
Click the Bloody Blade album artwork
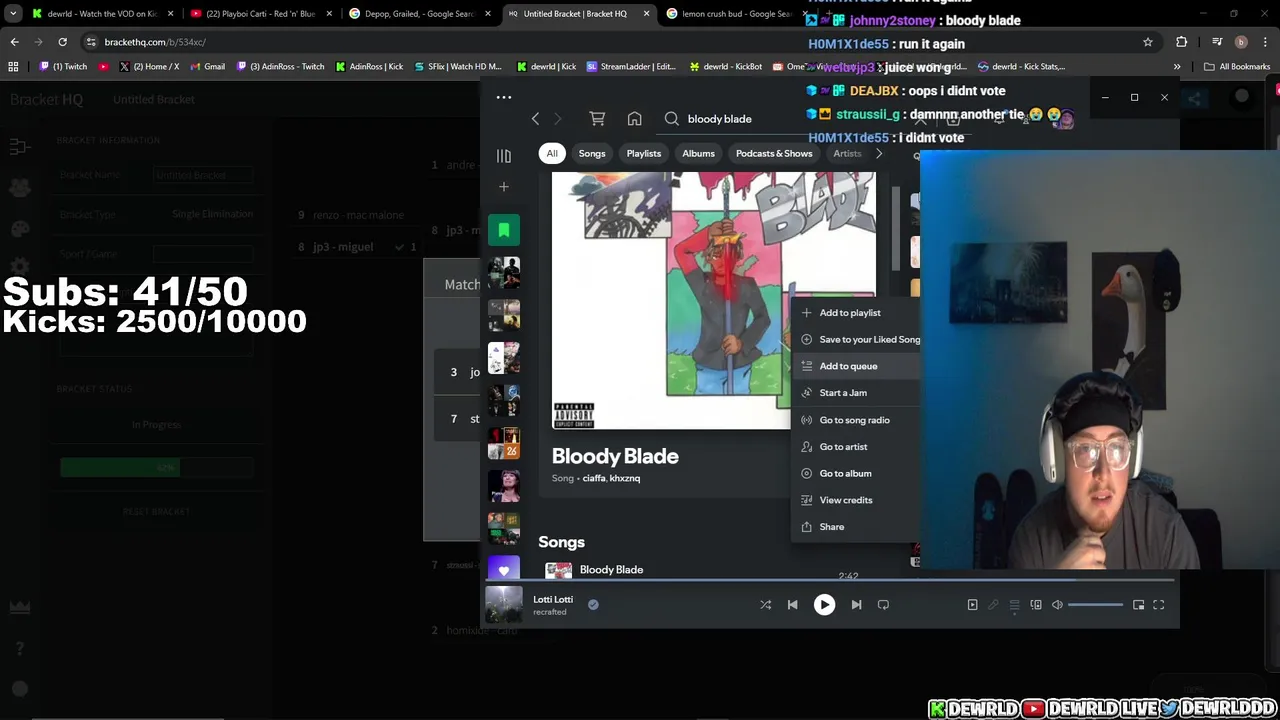pos(714,300)
